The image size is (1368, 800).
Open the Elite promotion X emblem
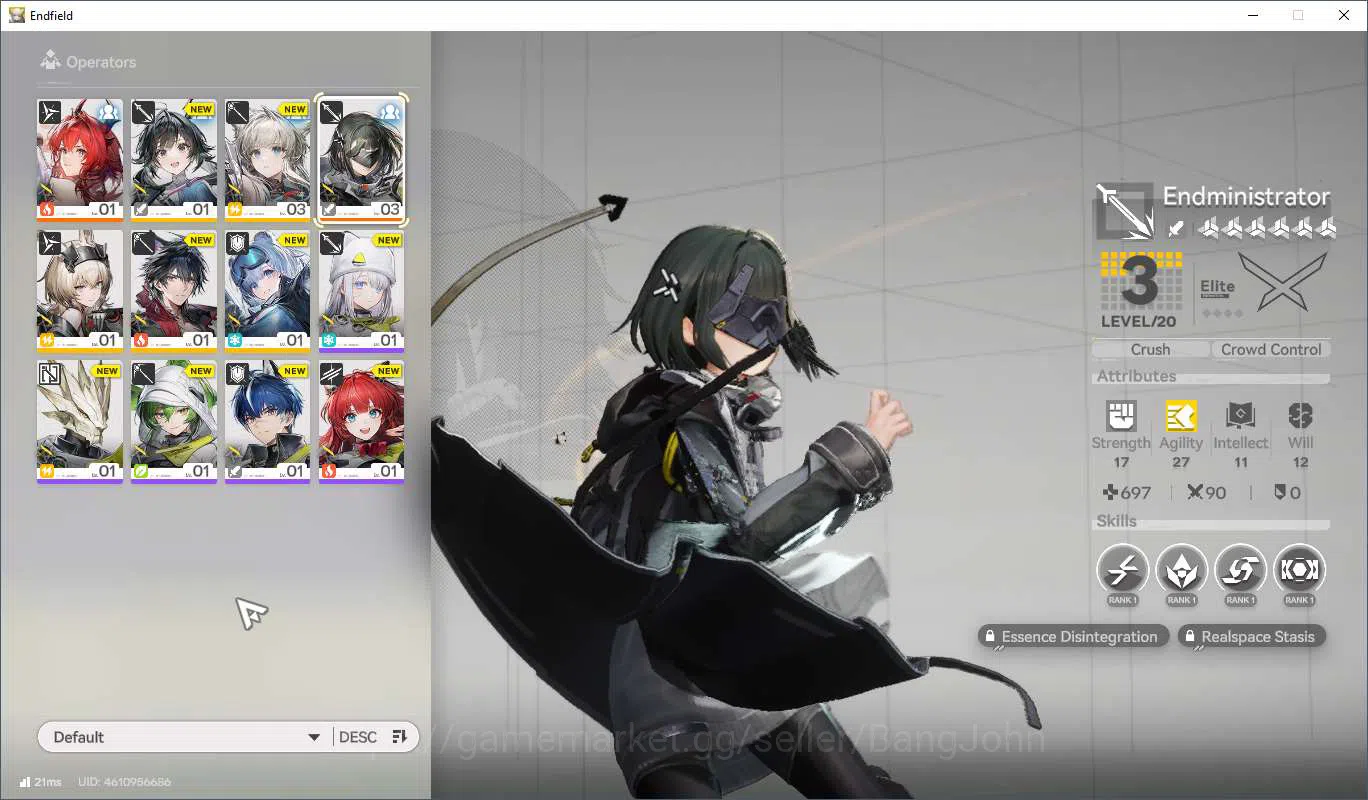click(x=1283, y=281)
